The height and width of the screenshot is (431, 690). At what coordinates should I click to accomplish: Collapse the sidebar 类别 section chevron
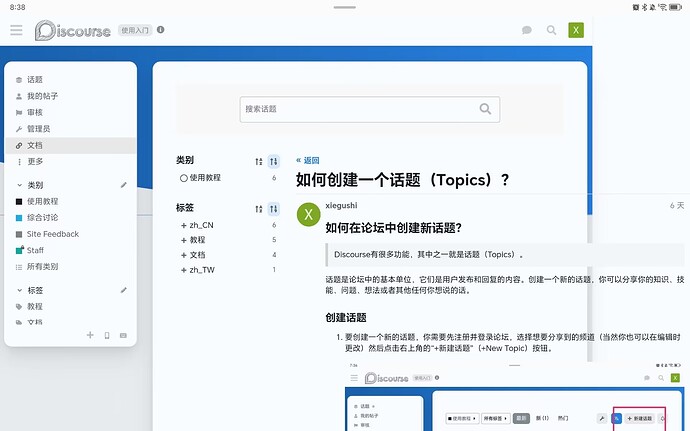pyautogui.click(x=19, y=185)
